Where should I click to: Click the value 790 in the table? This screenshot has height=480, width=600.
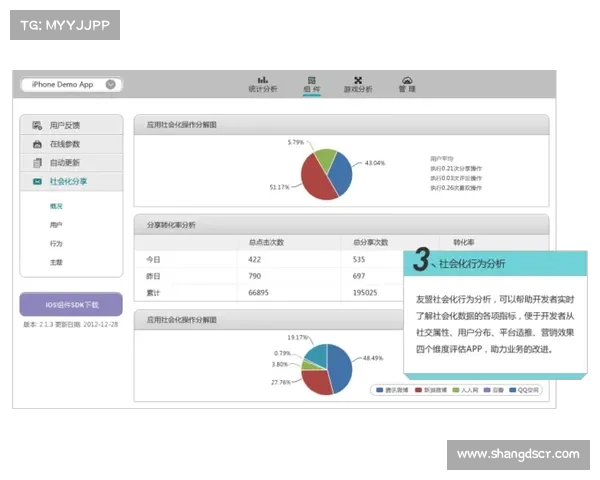click(x=254, y=276)
